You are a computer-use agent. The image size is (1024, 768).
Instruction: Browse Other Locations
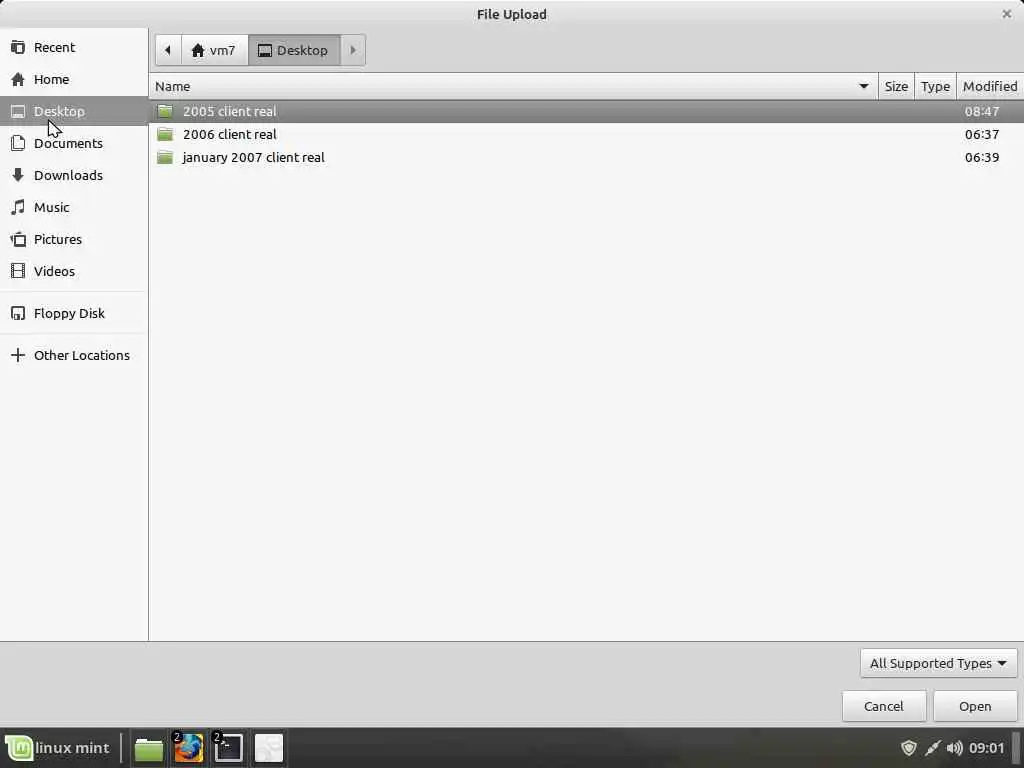(x=74, y=355)
